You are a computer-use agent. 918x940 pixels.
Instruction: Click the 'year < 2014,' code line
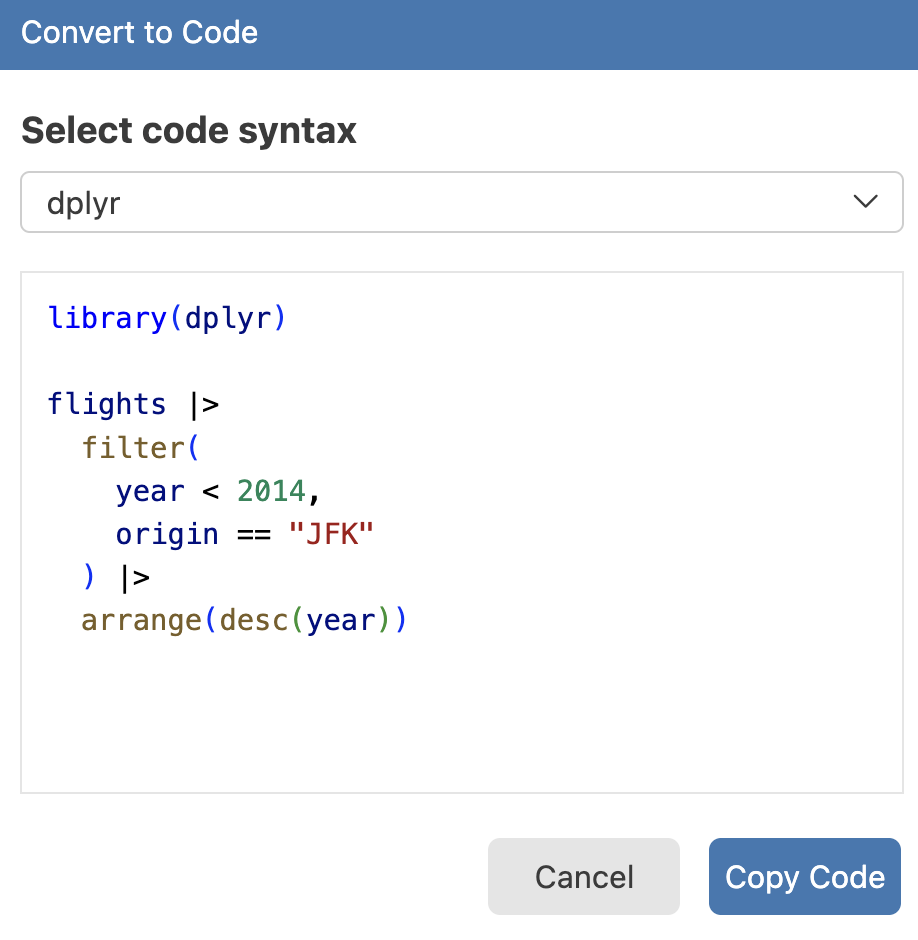218,491
